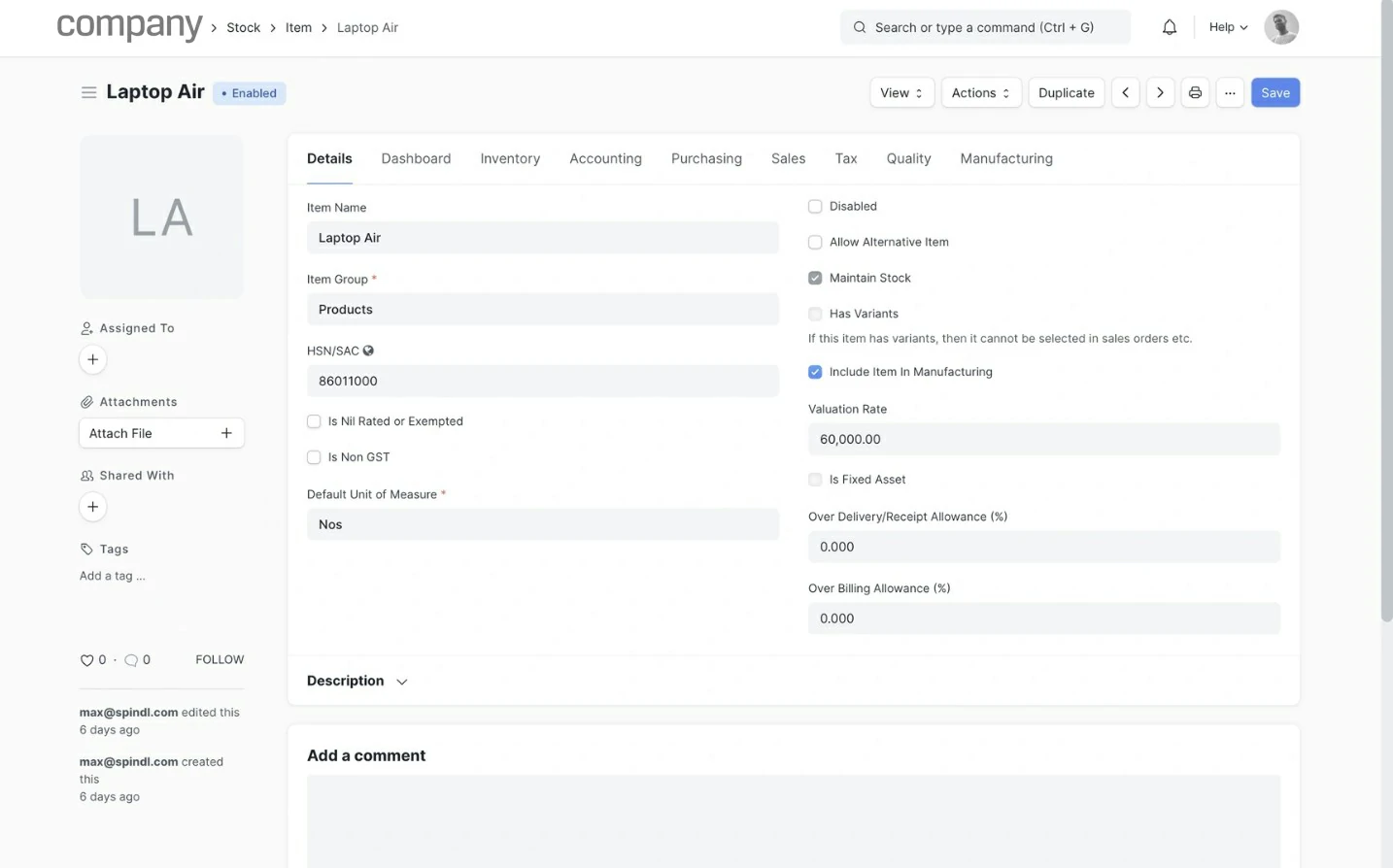Enable Allow Alternative Item checkbox
The height and width of the screenshot is (868, 1393).
pos(815,243)
